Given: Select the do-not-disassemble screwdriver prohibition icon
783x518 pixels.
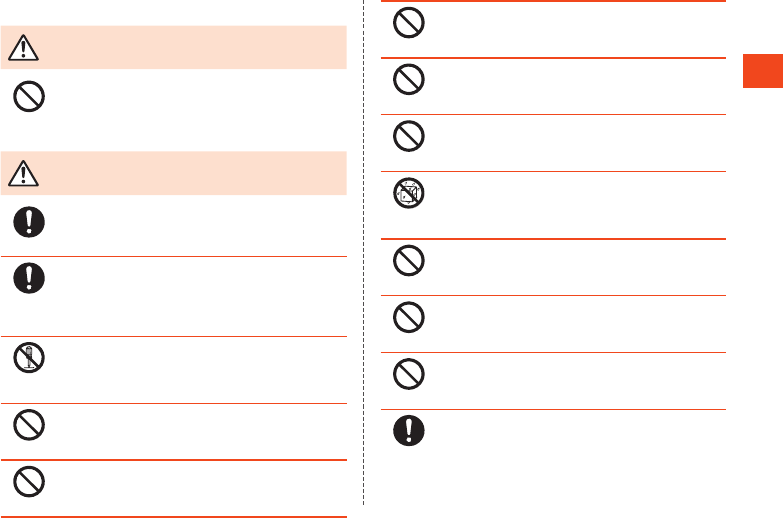Looking at the screenshot, I should point(29,358).
